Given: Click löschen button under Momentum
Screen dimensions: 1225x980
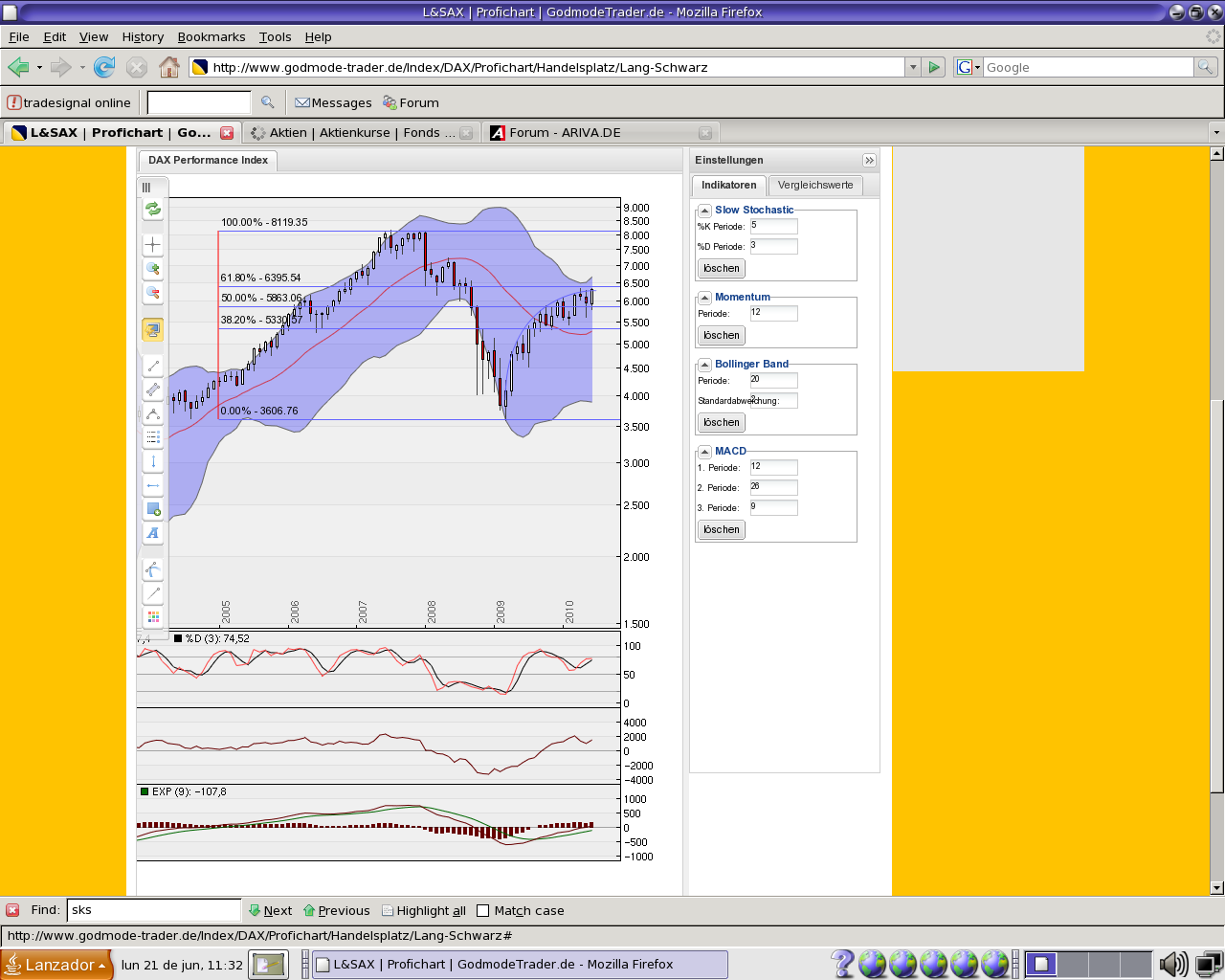Looking at the screenshot, I should coord(722,335).
